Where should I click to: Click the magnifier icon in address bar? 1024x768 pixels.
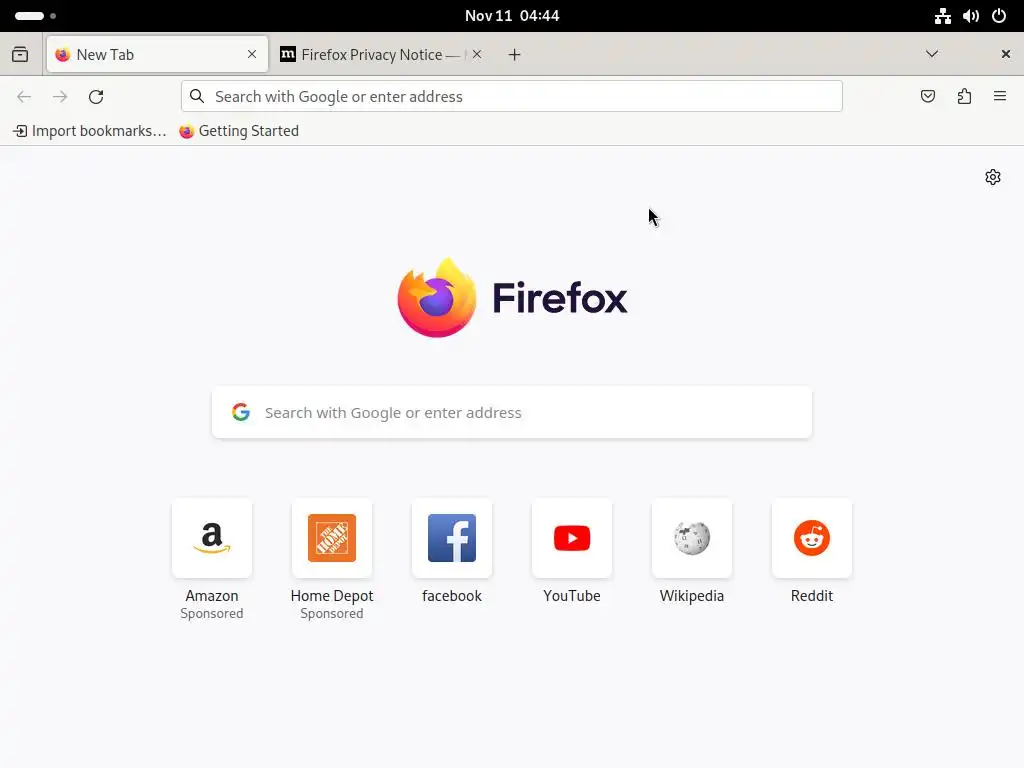(197, 96)
